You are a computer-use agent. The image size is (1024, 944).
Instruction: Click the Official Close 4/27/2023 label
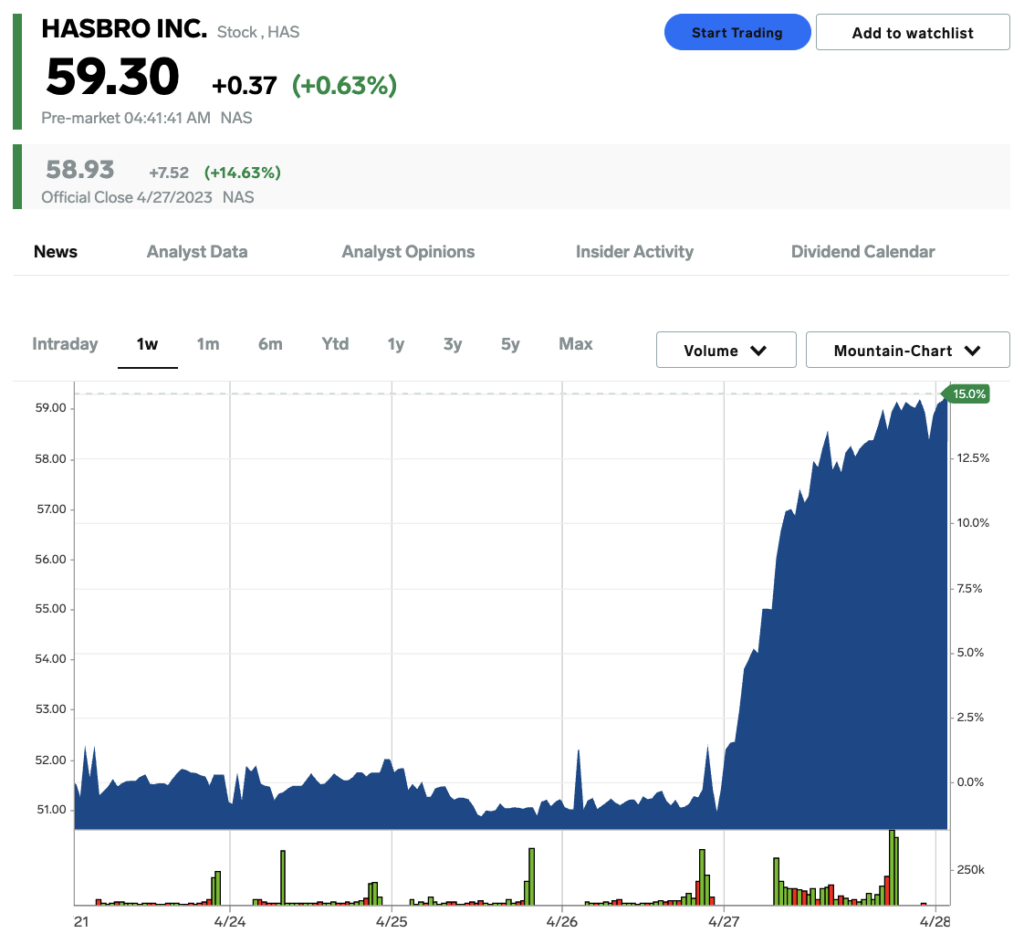tap(127, 197)
